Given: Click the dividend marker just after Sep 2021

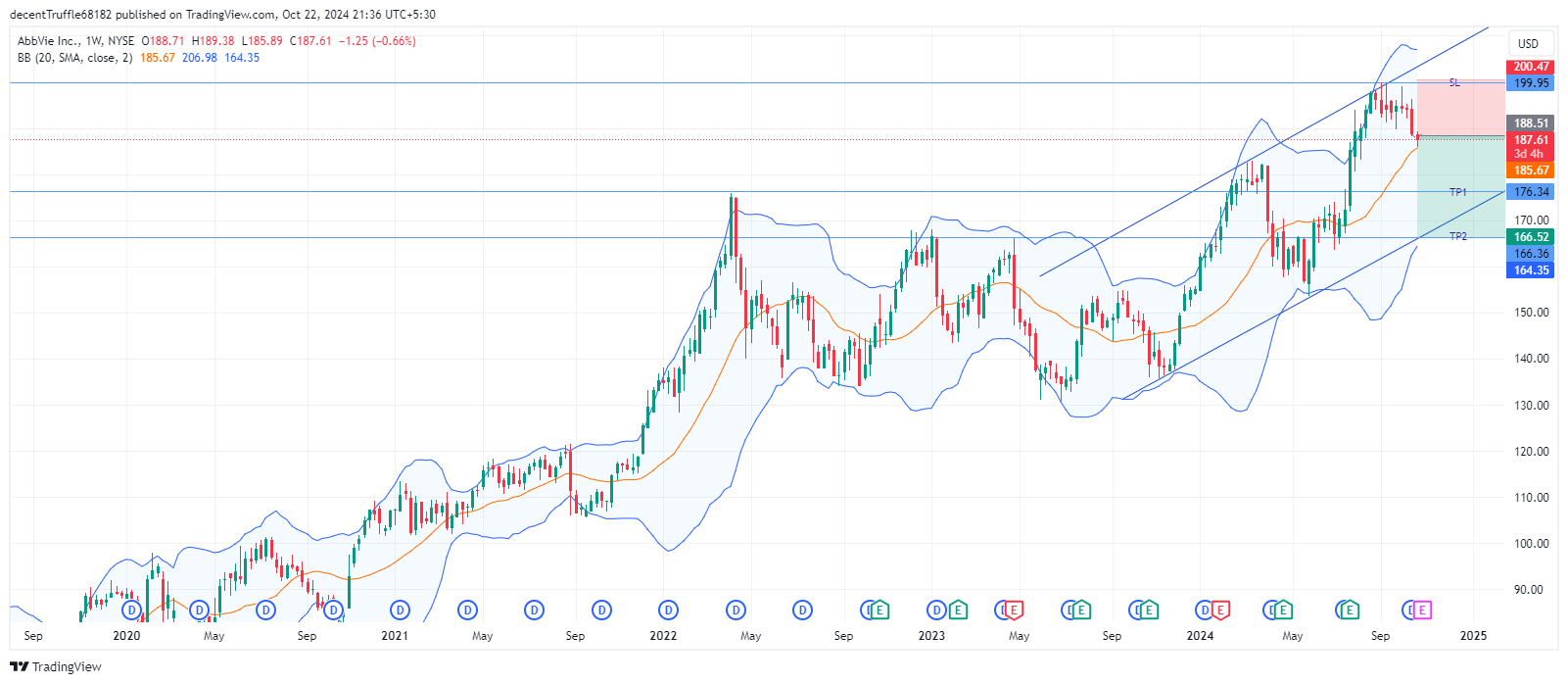Looking at the screenshot, I should point(601,611).
